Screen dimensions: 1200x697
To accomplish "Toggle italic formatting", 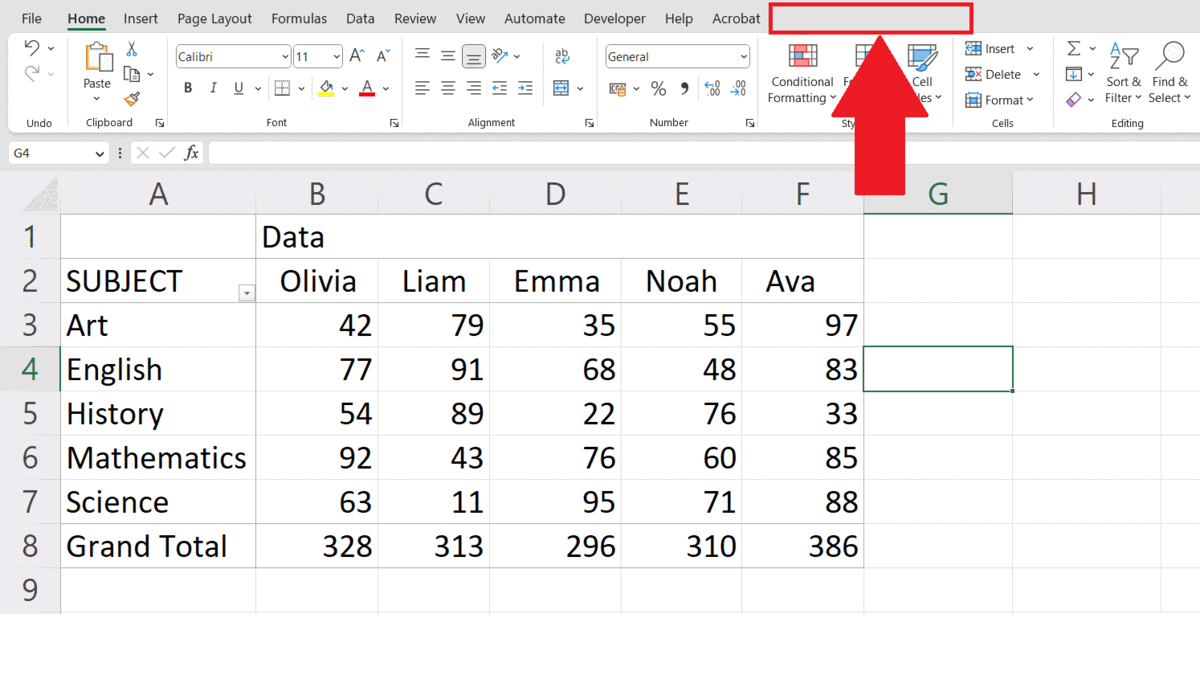I will (x=212, y=88).
